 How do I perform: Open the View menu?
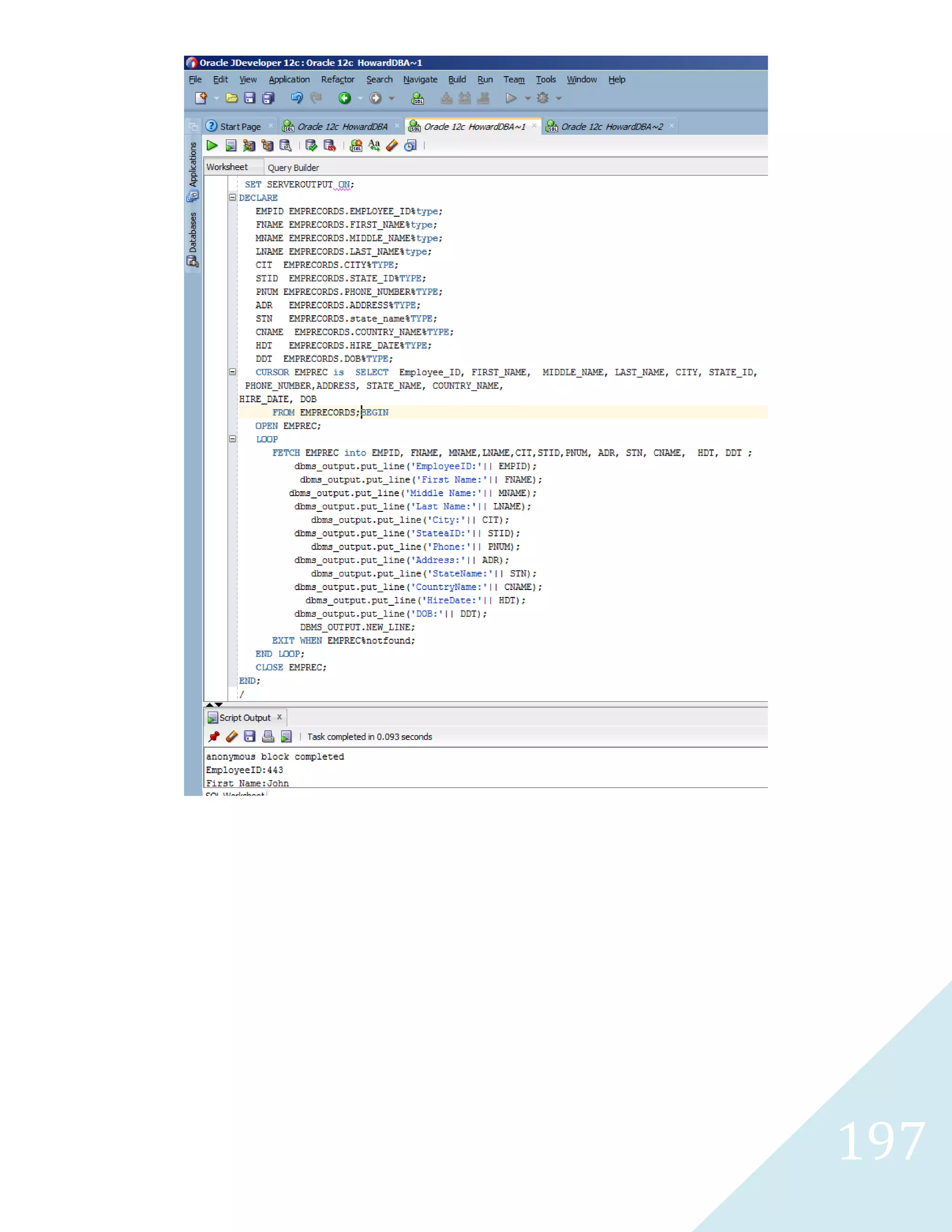point(248,79)
